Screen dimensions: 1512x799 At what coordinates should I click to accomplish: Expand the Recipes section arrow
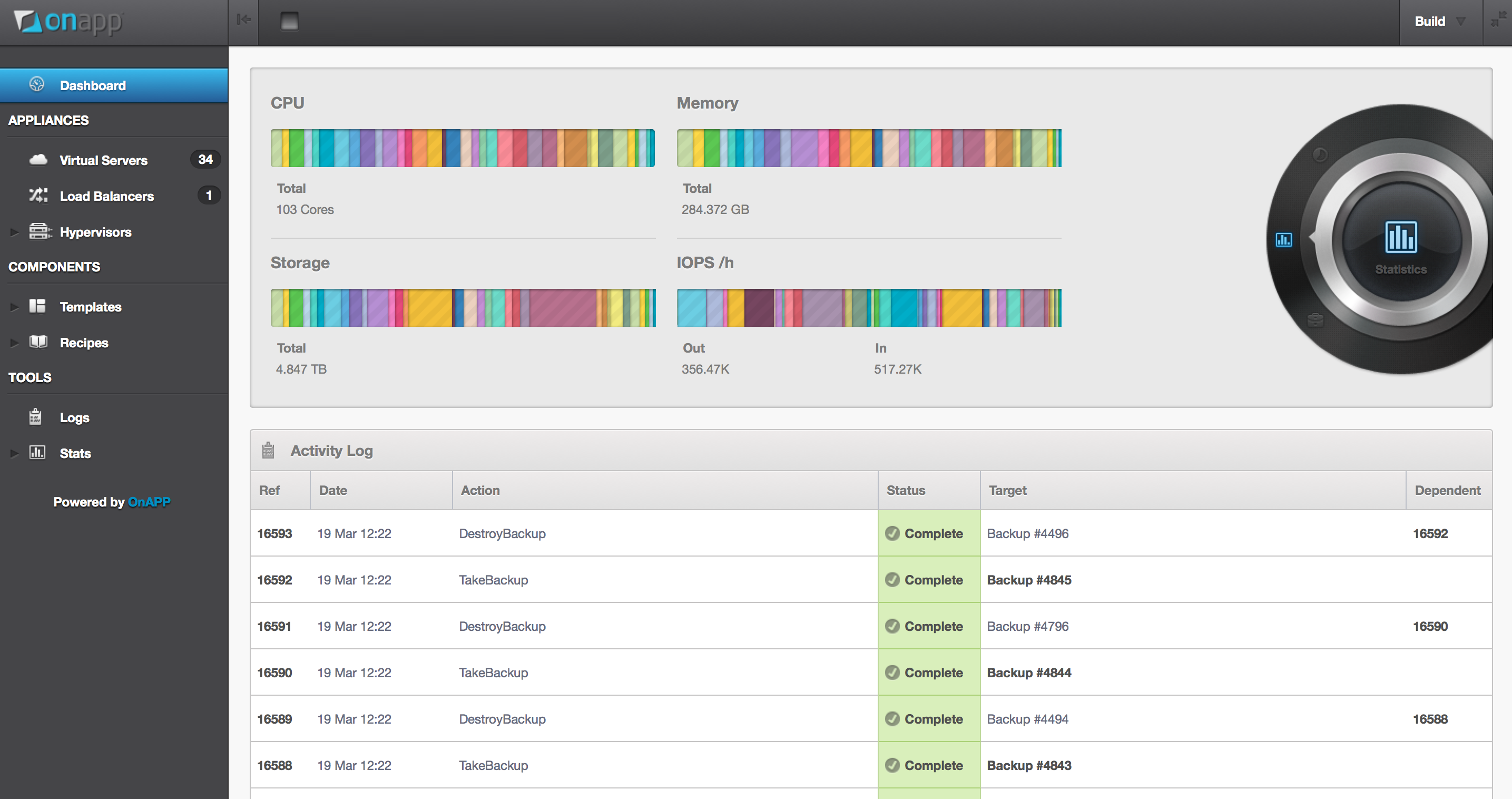coord(14,343)
